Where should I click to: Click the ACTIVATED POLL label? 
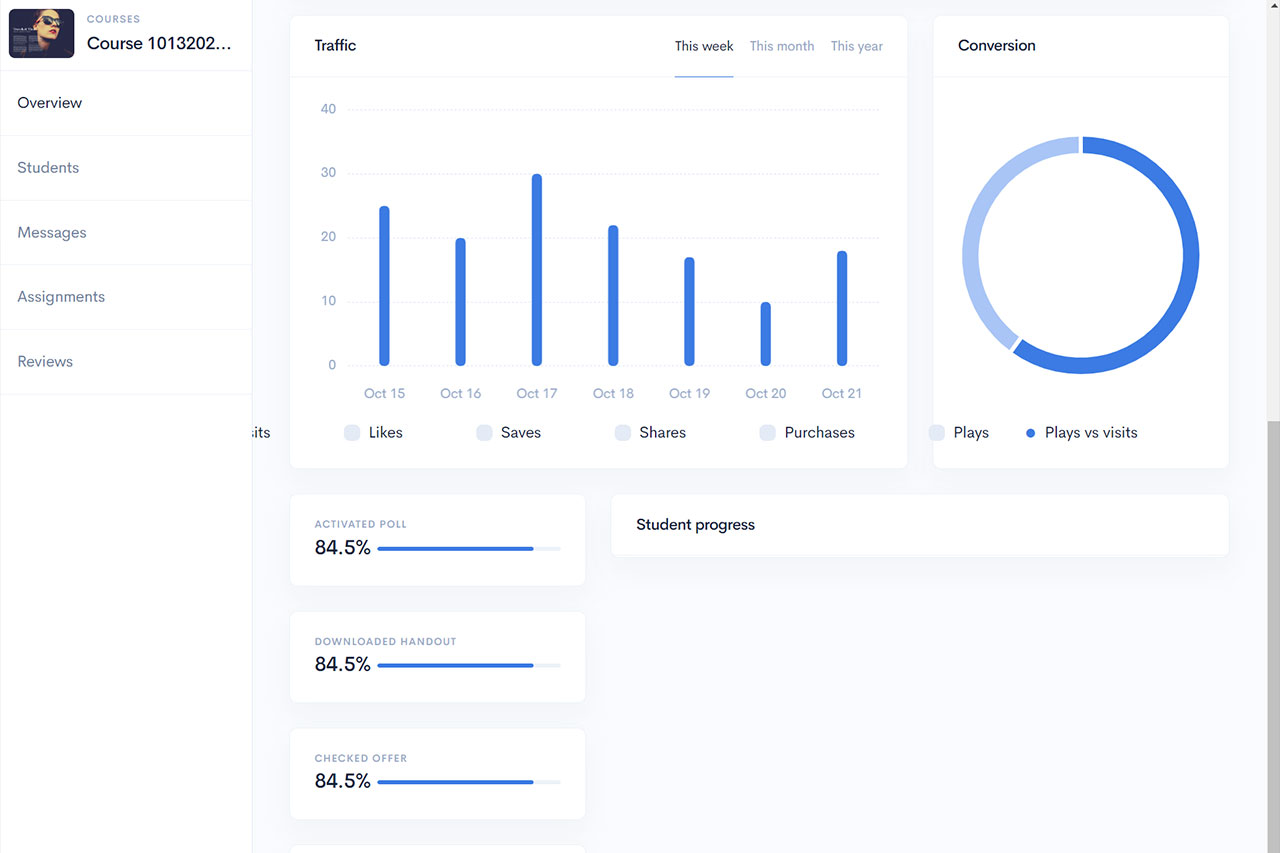[361, 524]
